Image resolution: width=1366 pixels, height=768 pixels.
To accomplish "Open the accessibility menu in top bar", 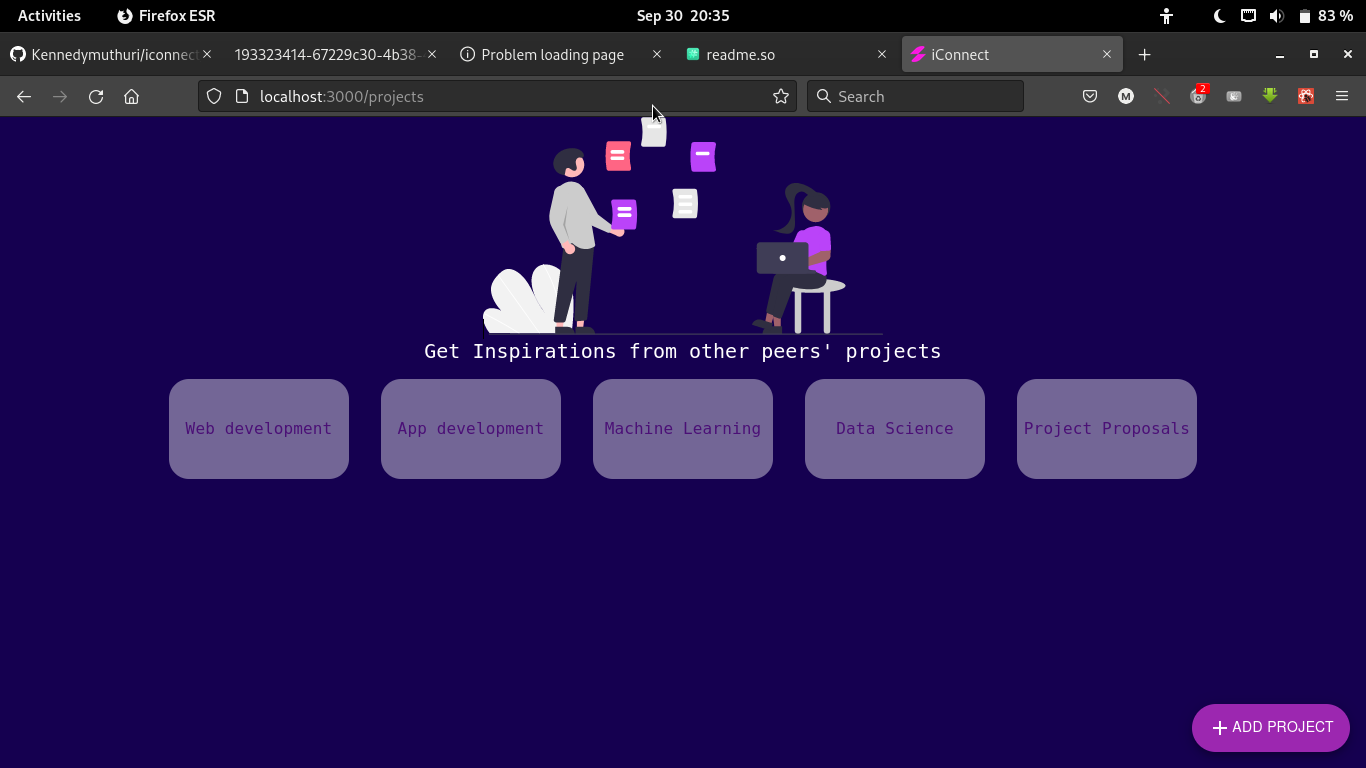I will 1166,16.
